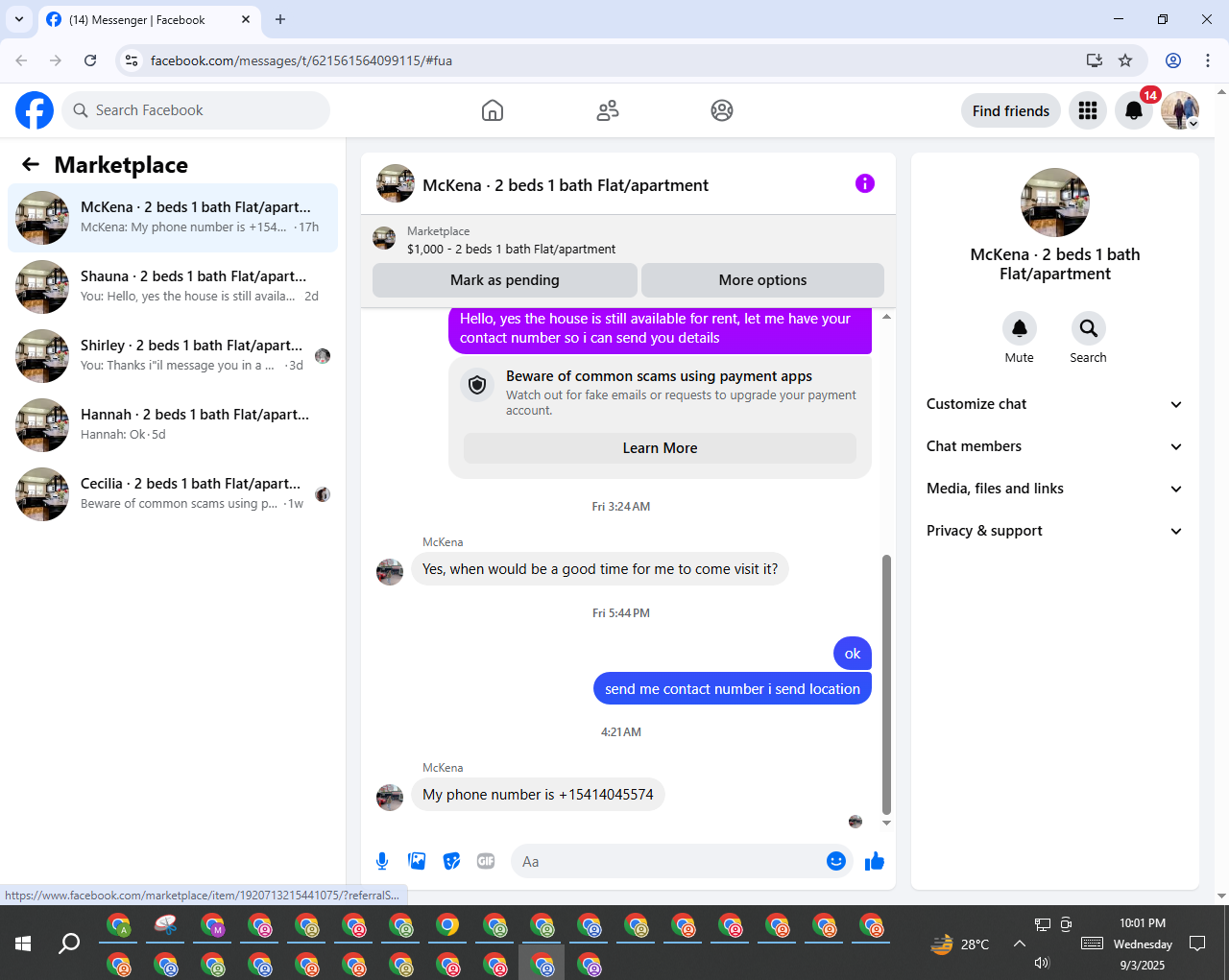
Task: Open Windows notification center icon
Action: [1197, 944]
